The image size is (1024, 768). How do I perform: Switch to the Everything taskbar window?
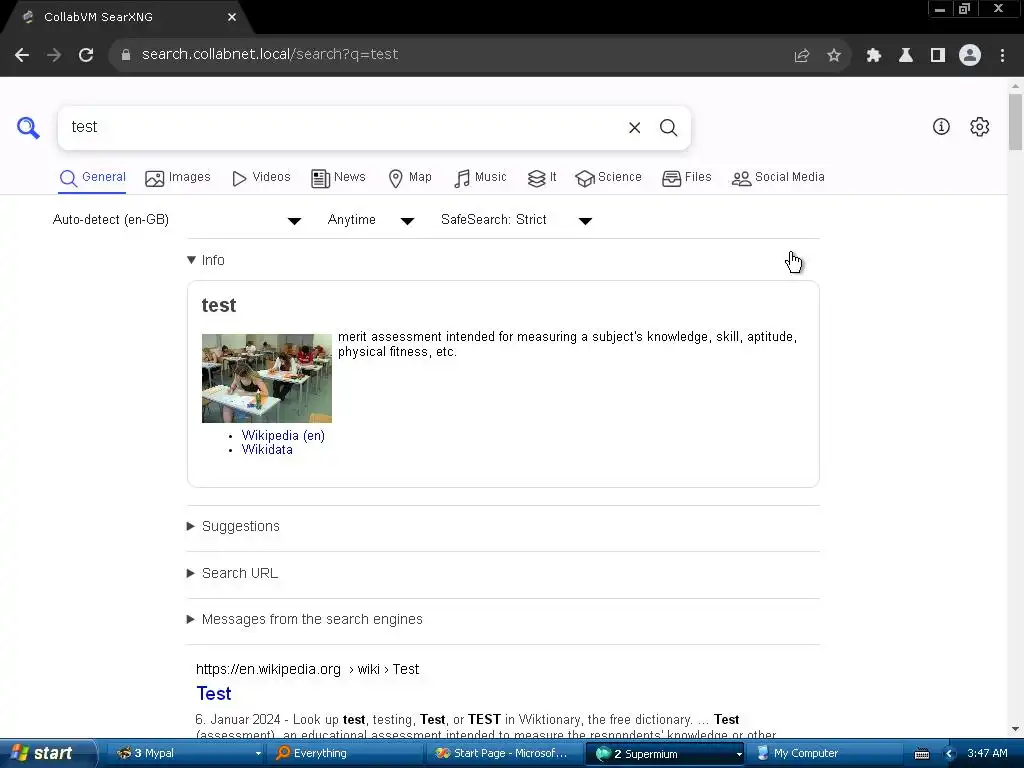pos(346,754)
